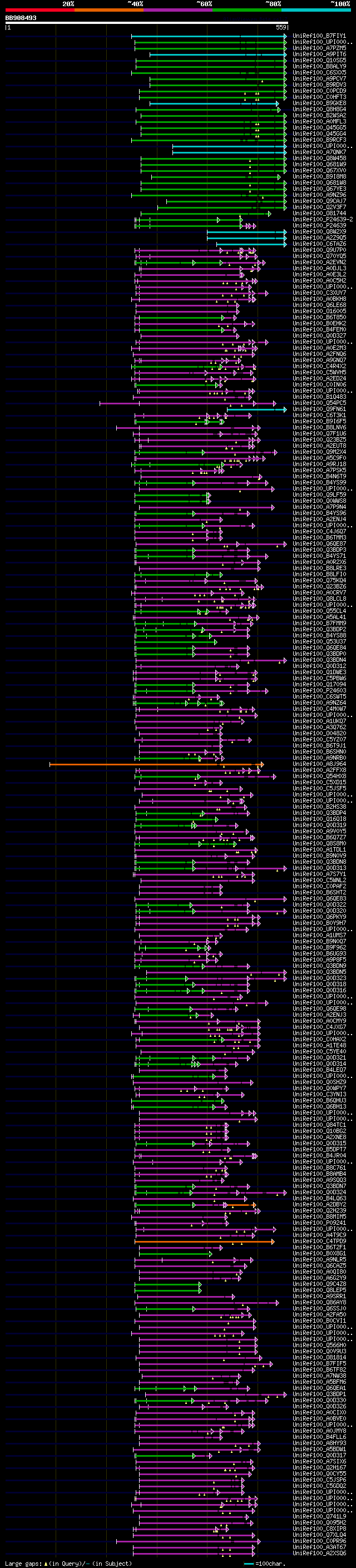Click the cyan alignment bar for UniRef100_Q9FN61

(256, 409)
